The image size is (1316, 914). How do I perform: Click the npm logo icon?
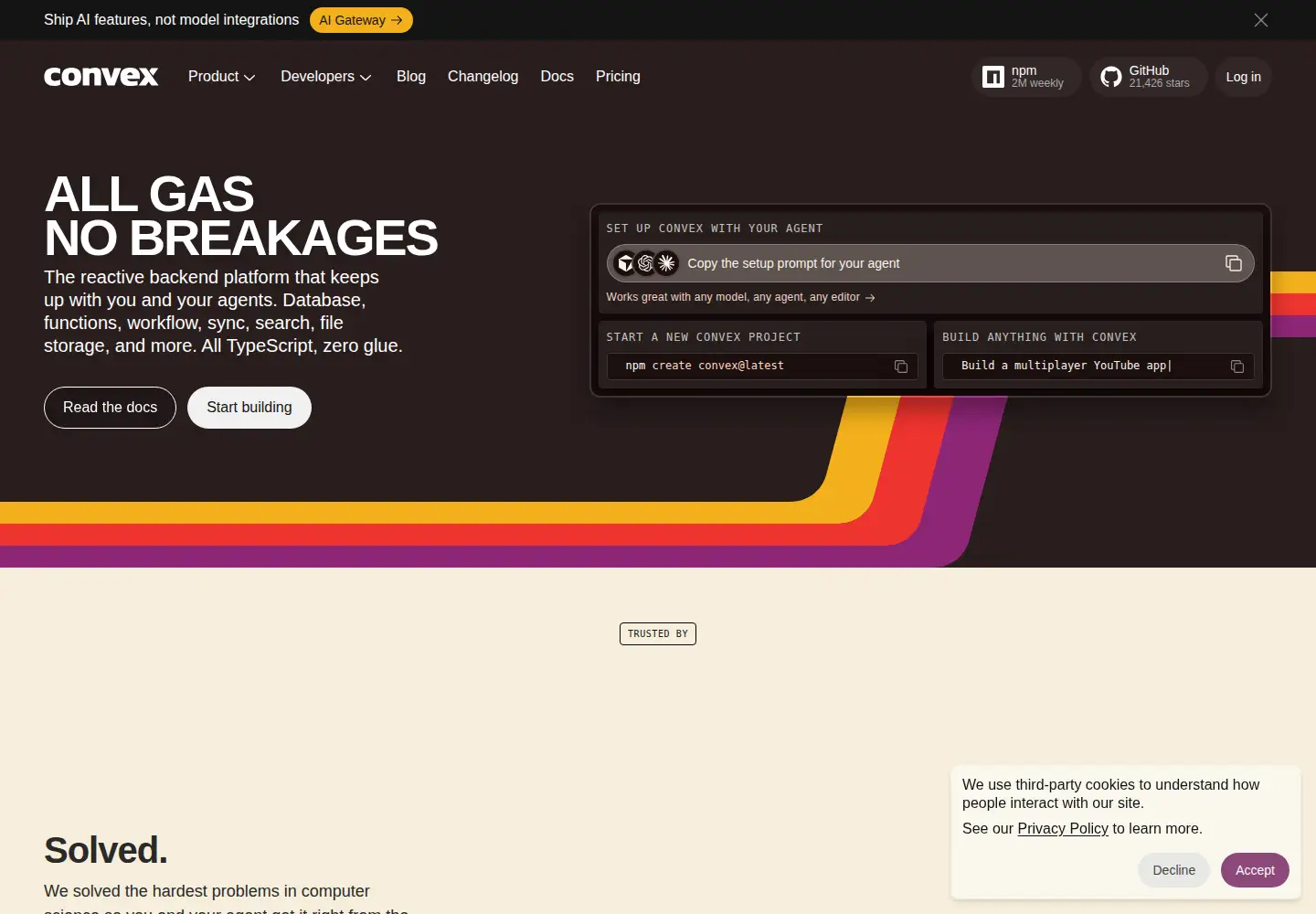click(993, 77)
